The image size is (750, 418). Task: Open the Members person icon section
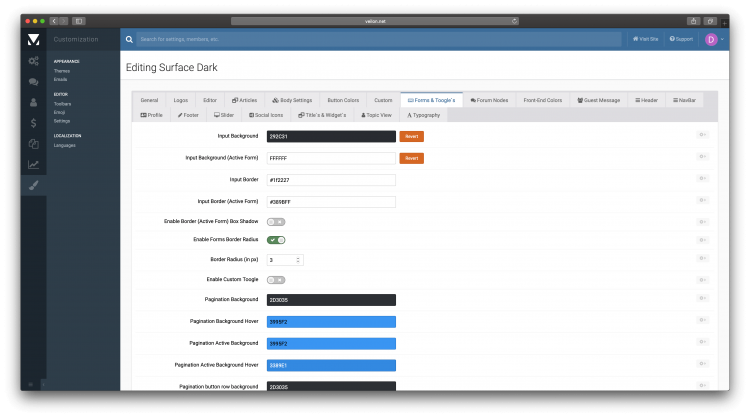click(33, 102)
